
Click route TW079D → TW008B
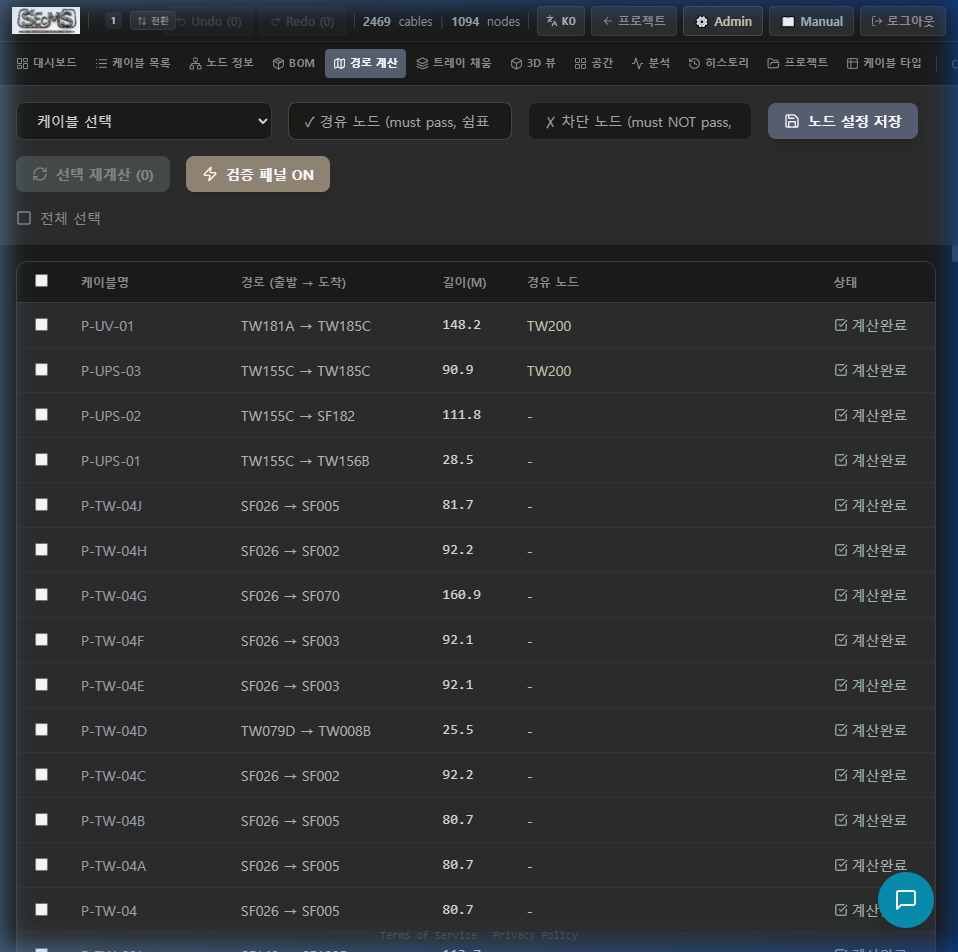pos(305,731)
